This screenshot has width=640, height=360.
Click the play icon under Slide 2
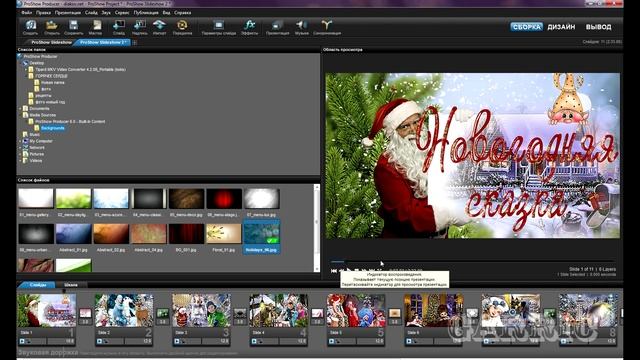point(99,341)
